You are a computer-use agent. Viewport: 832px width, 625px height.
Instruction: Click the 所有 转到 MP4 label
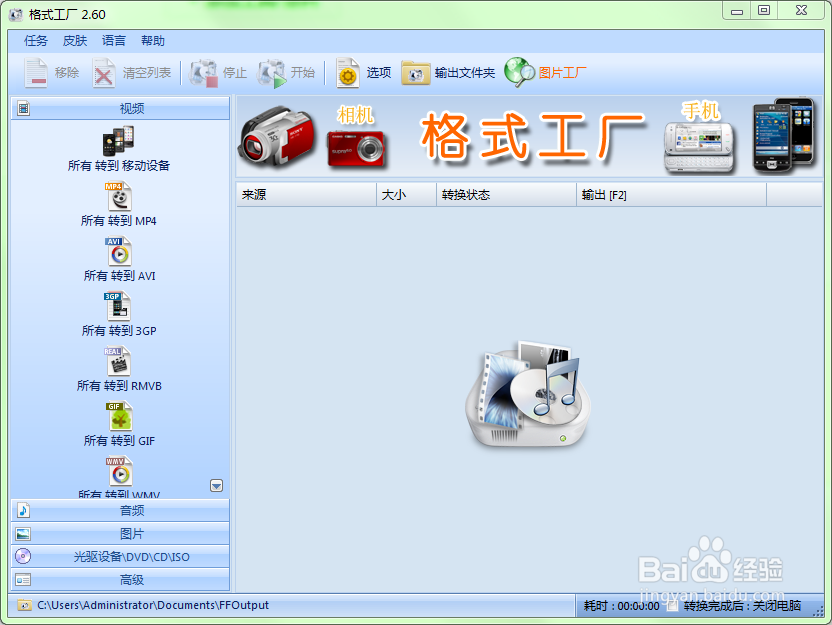[119, 221]
